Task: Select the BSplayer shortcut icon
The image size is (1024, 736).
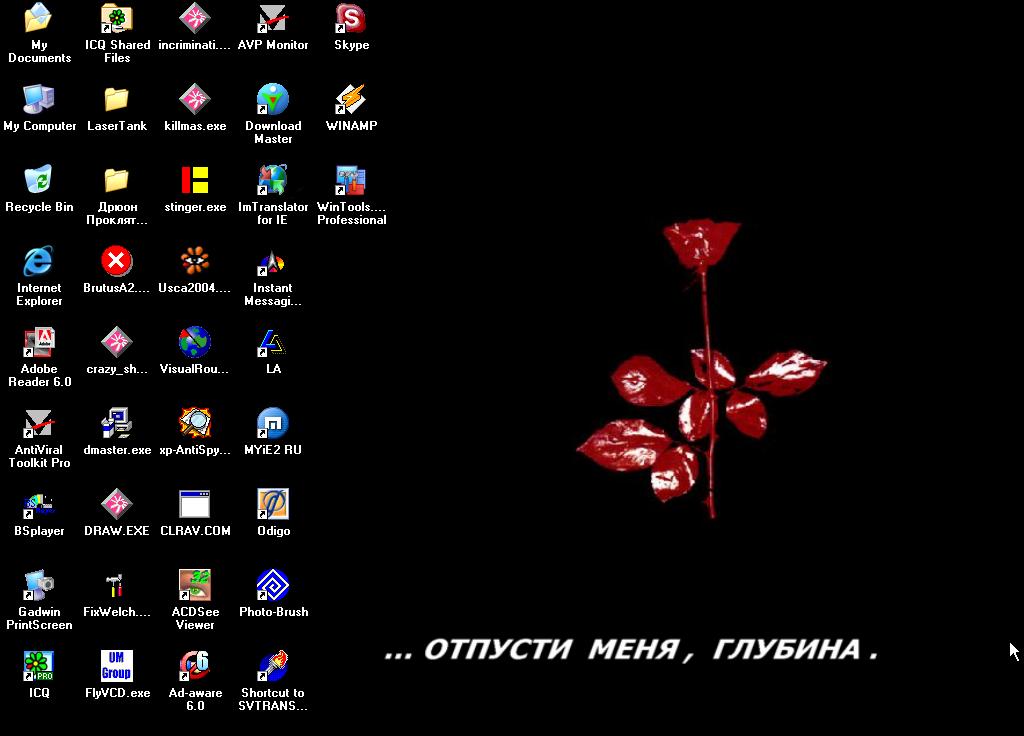Action: [x=39, y=504]
